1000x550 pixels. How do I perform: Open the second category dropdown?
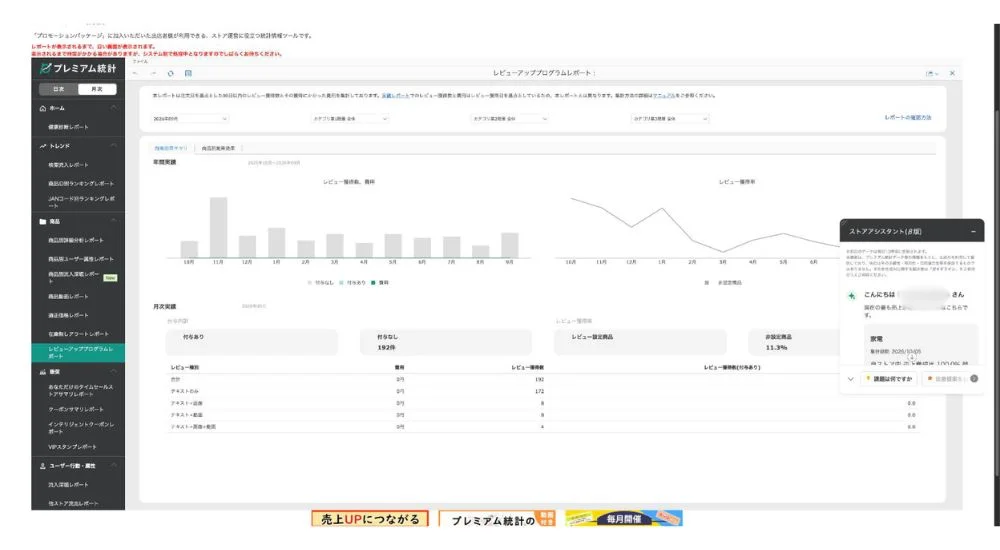(x=510, y=119)
